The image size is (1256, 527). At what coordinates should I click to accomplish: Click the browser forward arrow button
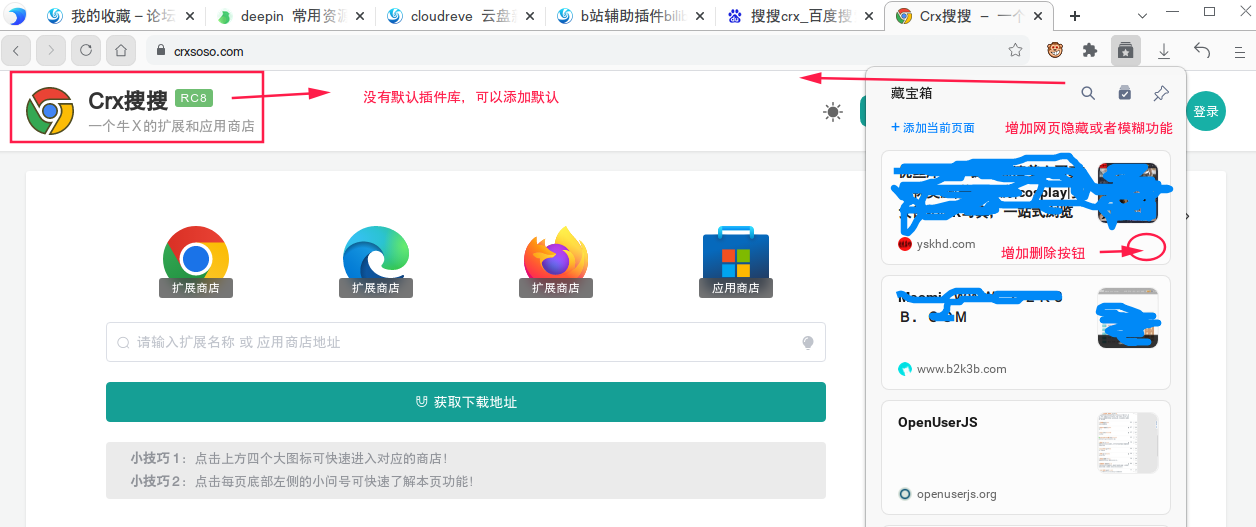click(51, 51)
